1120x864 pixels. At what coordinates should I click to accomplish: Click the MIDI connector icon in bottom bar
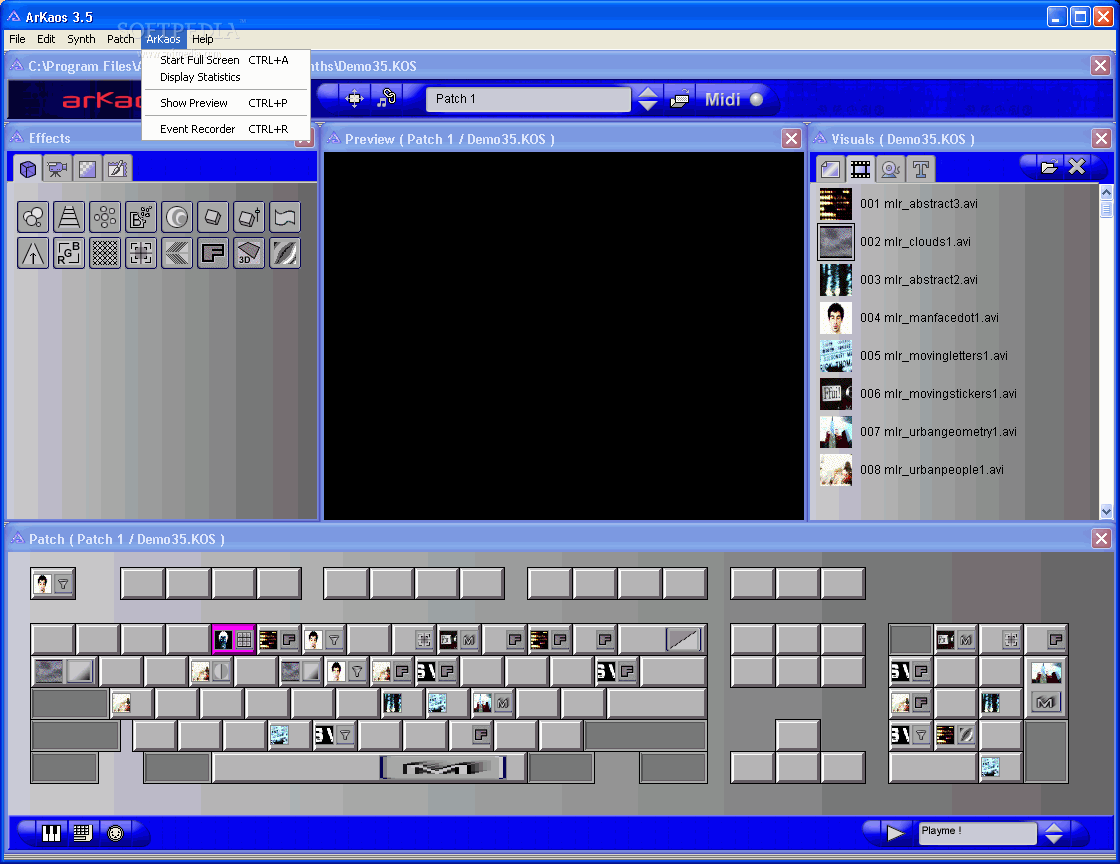[x=115, y=833]
